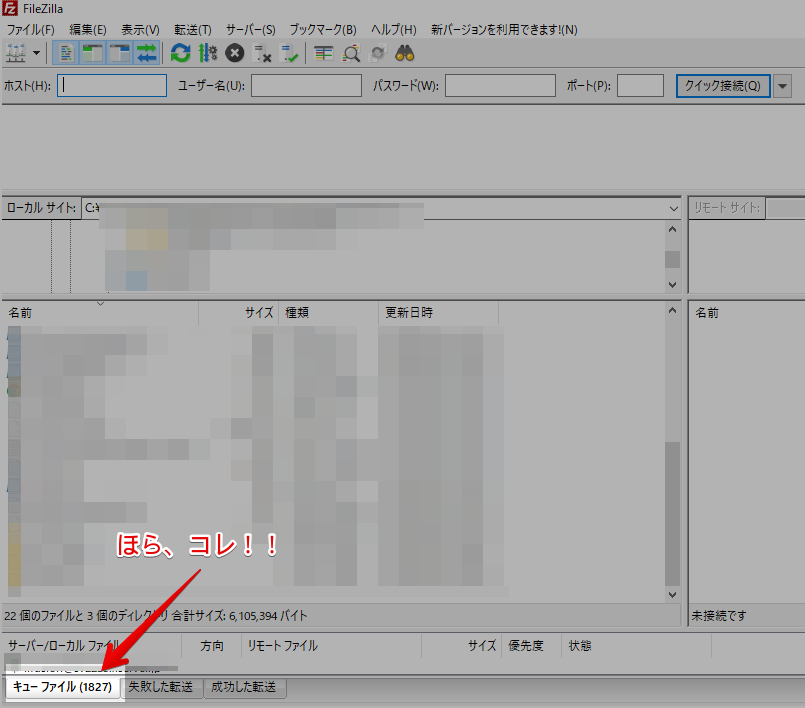Image resolution: width=805 pixels, height=708 pixels.
Task: Toggle the local directory tree display
Action: 92,53
